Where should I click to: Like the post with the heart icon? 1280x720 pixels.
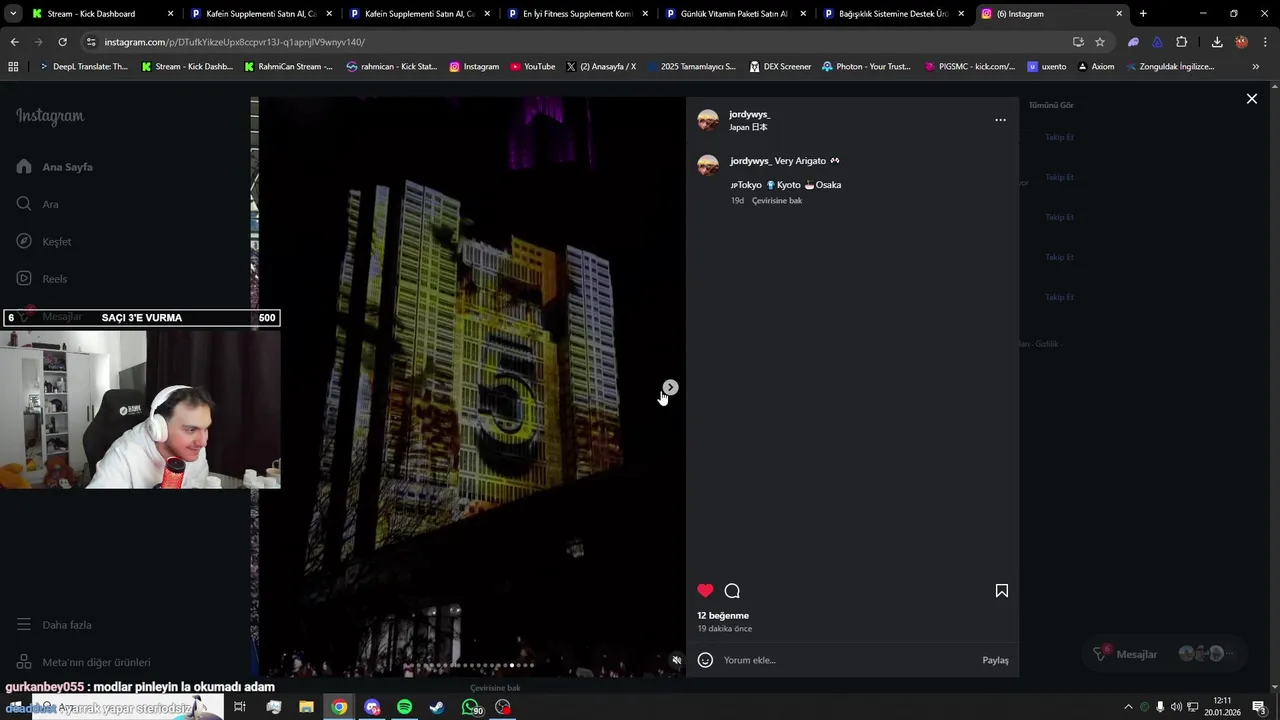(x=705, y=591)
